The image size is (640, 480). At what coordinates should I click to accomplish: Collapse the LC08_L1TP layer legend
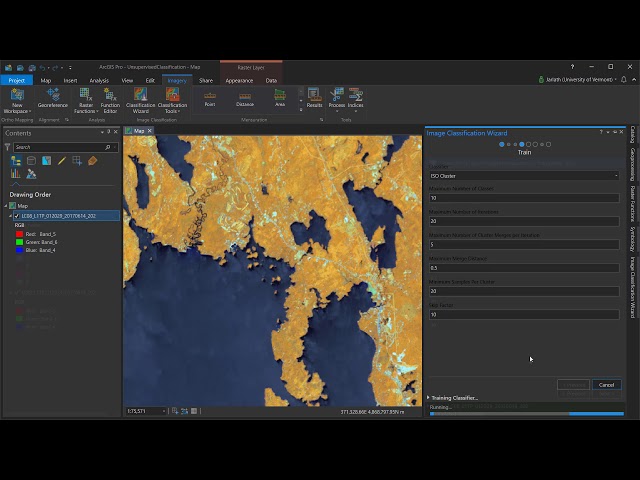point(11,216)
